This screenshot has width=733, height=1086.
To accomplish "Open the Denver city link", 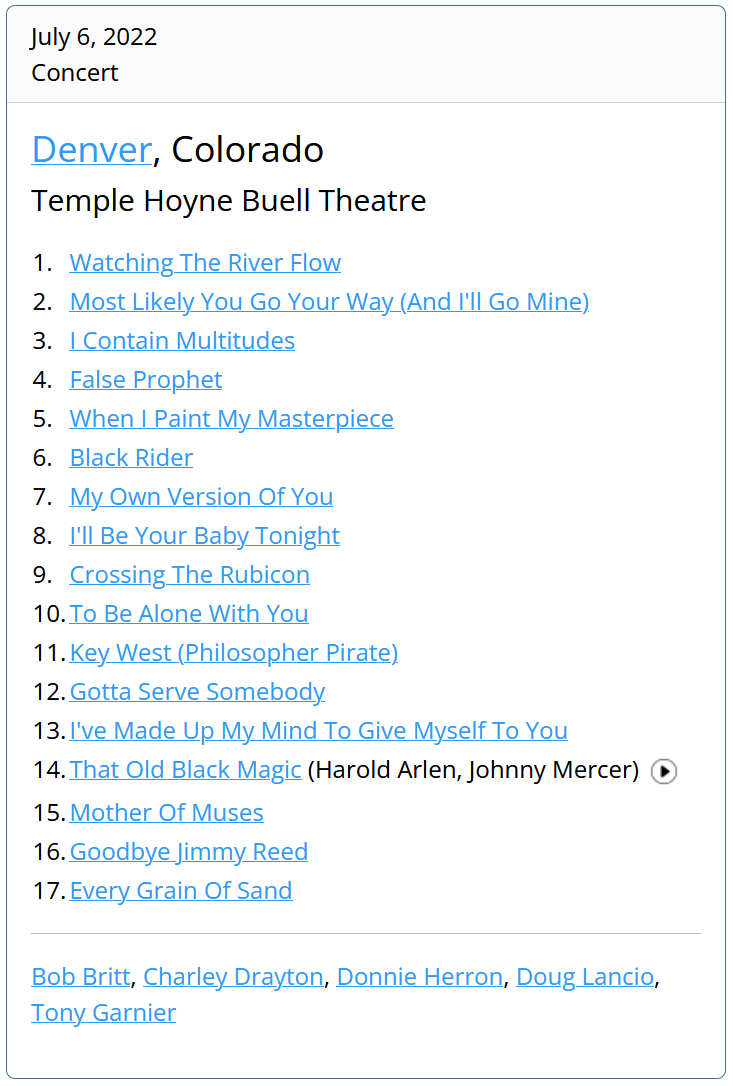I will (x=91, y=150).
